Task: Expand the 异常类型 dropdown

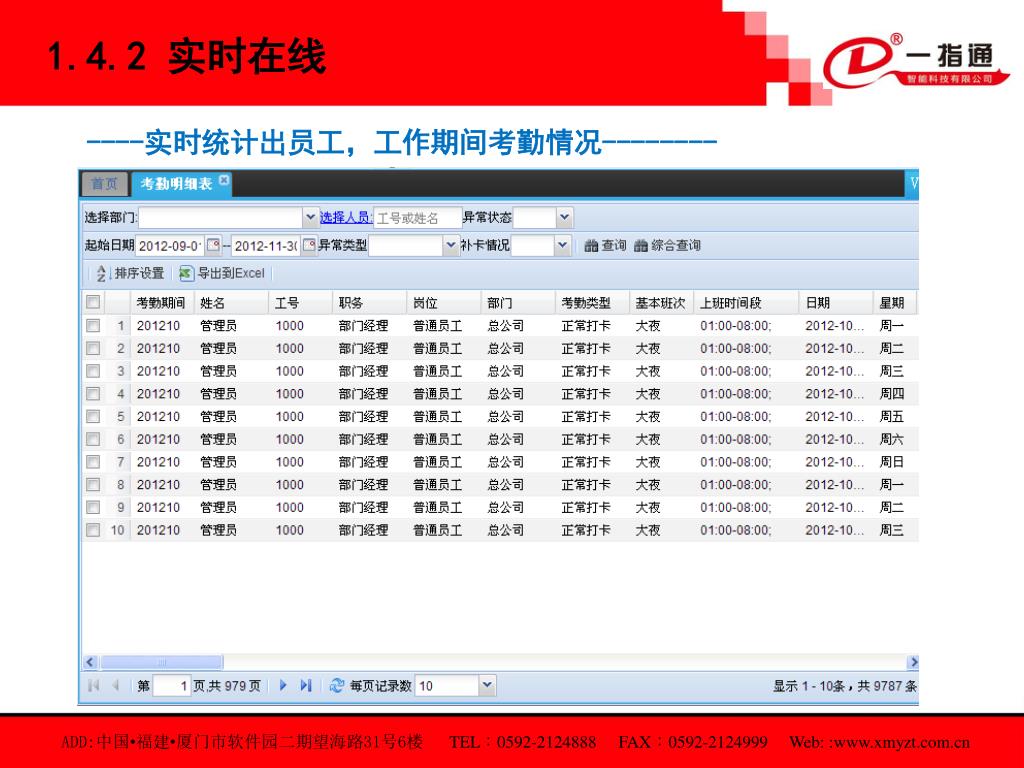Action: (450, 246)
